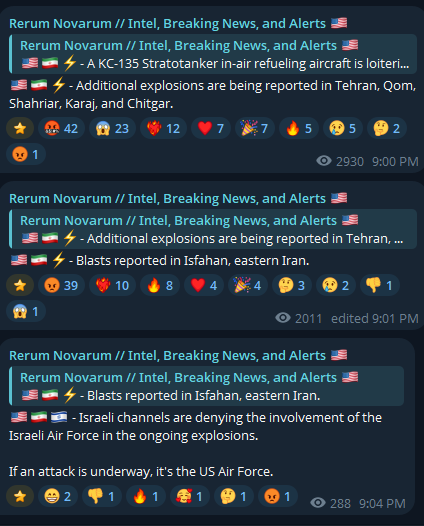
Task: Click heart on fire reaction showing 12
Action: 163,128
